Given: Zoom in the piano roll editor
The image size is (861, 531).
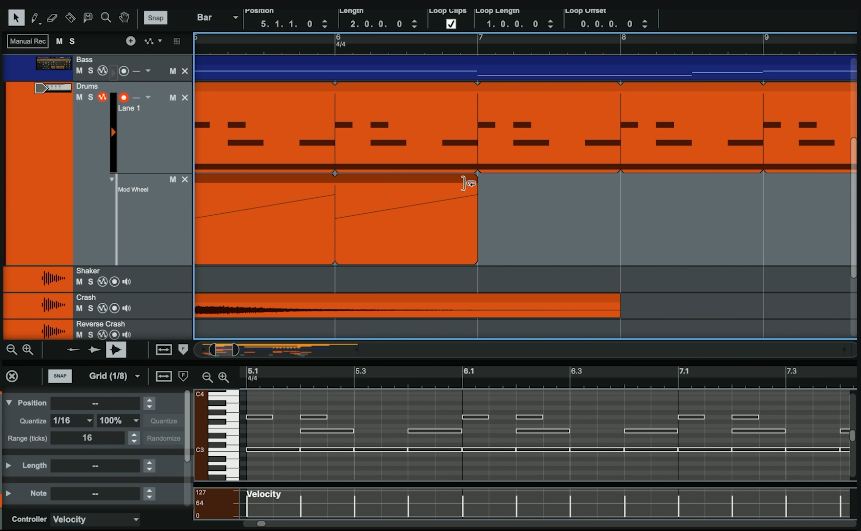Looking at the screenshot, I should click(x=223, y=377).
